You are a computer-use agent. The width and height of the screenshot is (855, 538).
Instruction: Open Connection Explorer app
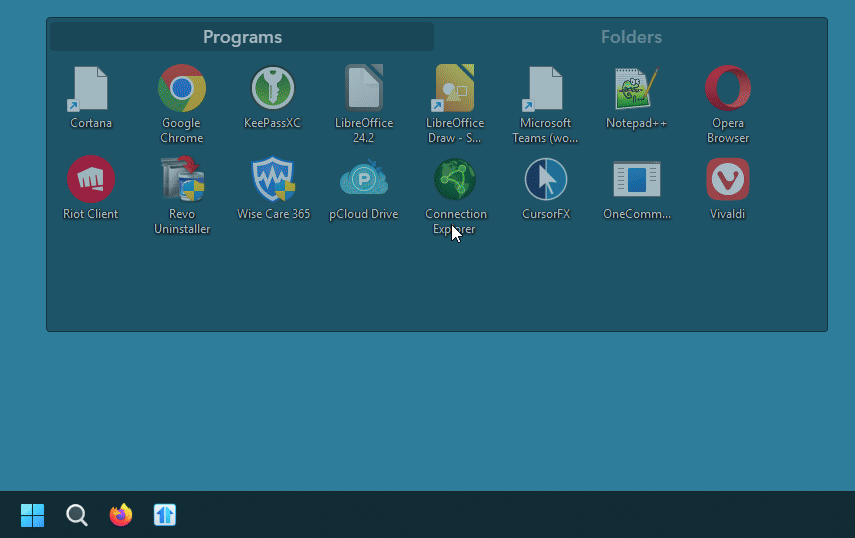pyautogui.click(x=455, y=181)
